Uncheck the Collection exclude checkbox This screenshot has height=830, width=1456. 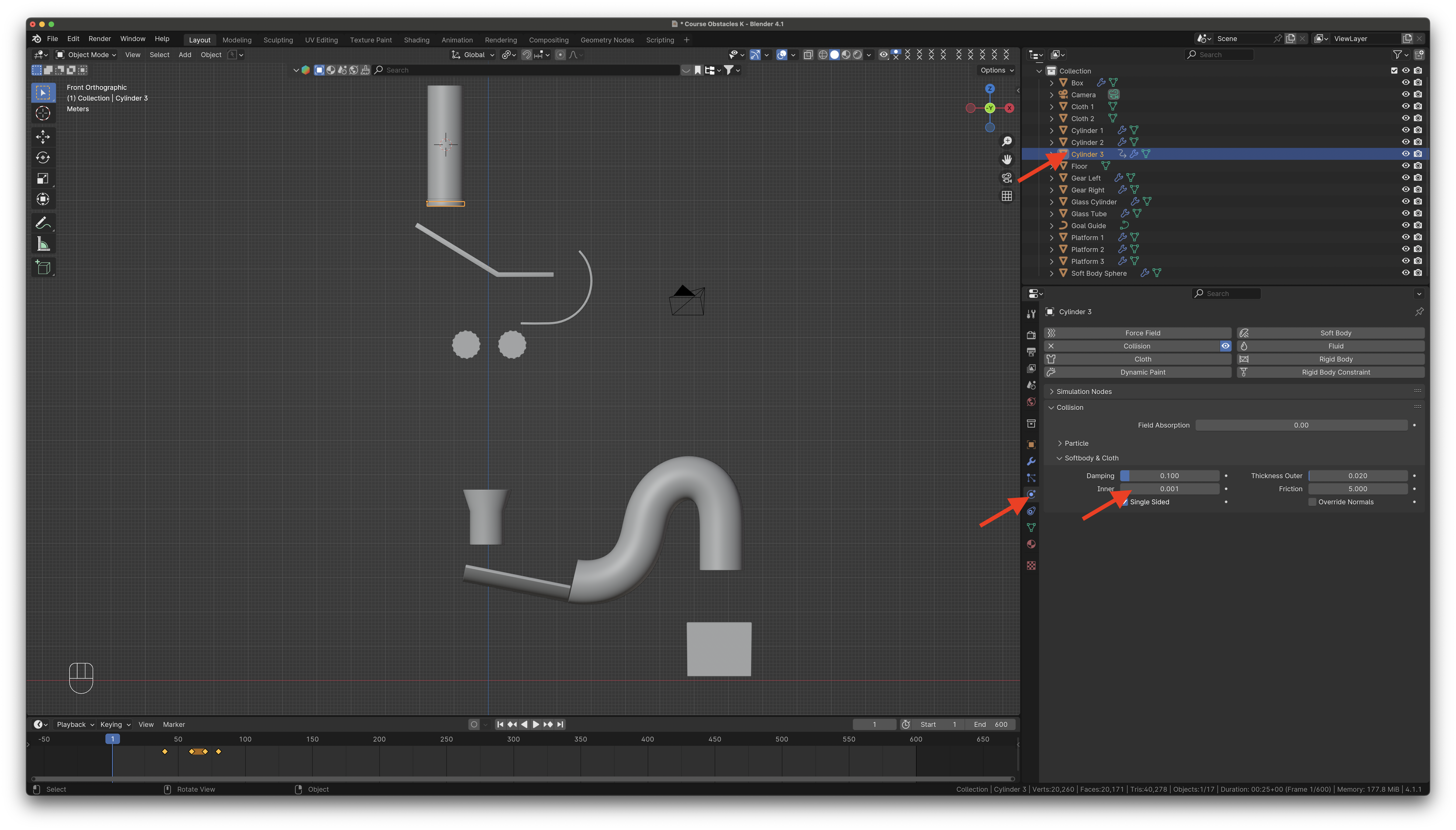click(x=1394, y=71)
